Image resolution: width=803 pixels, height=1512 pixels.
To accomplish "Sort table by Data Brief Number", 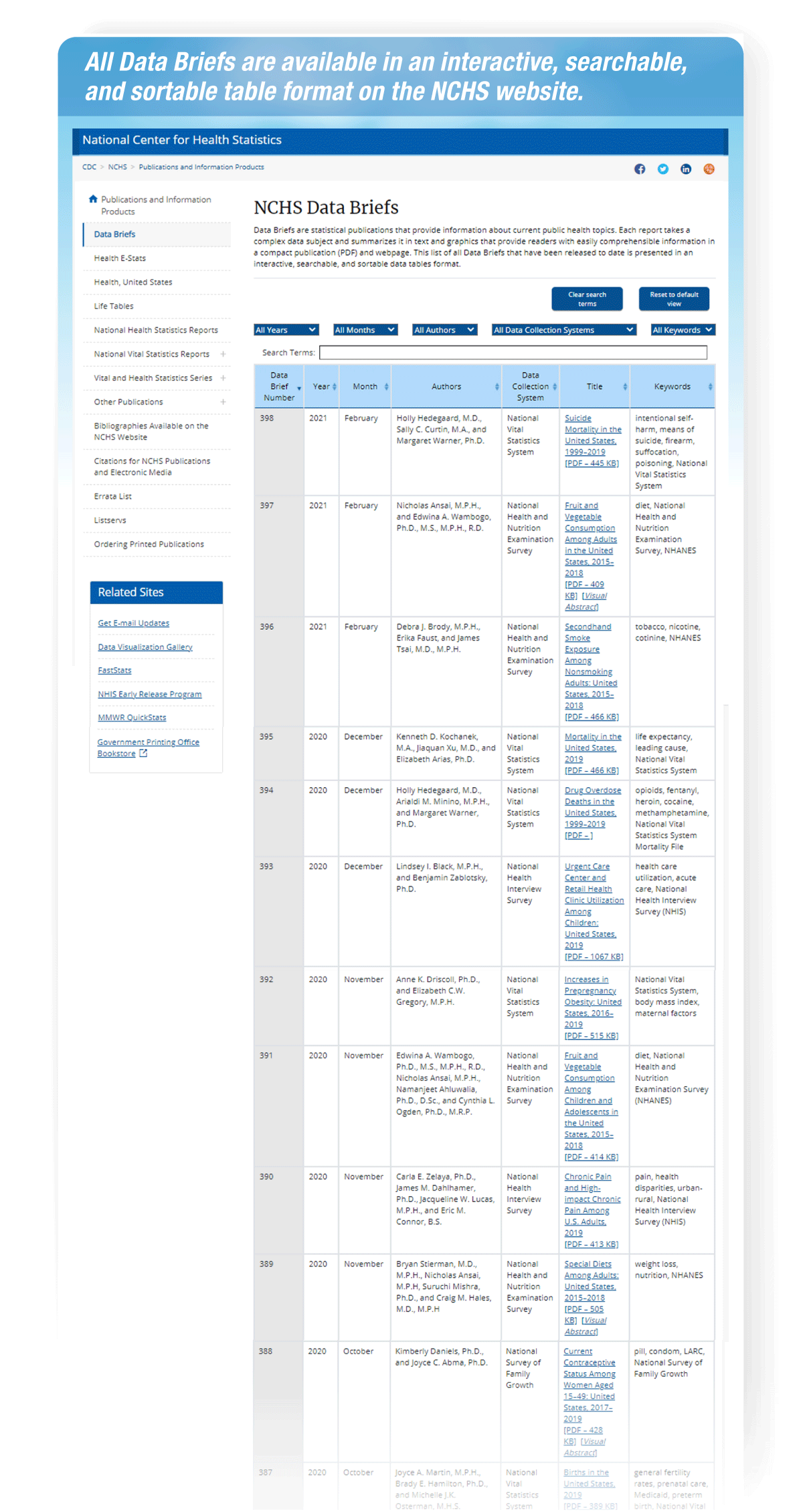I will (299, 388).
